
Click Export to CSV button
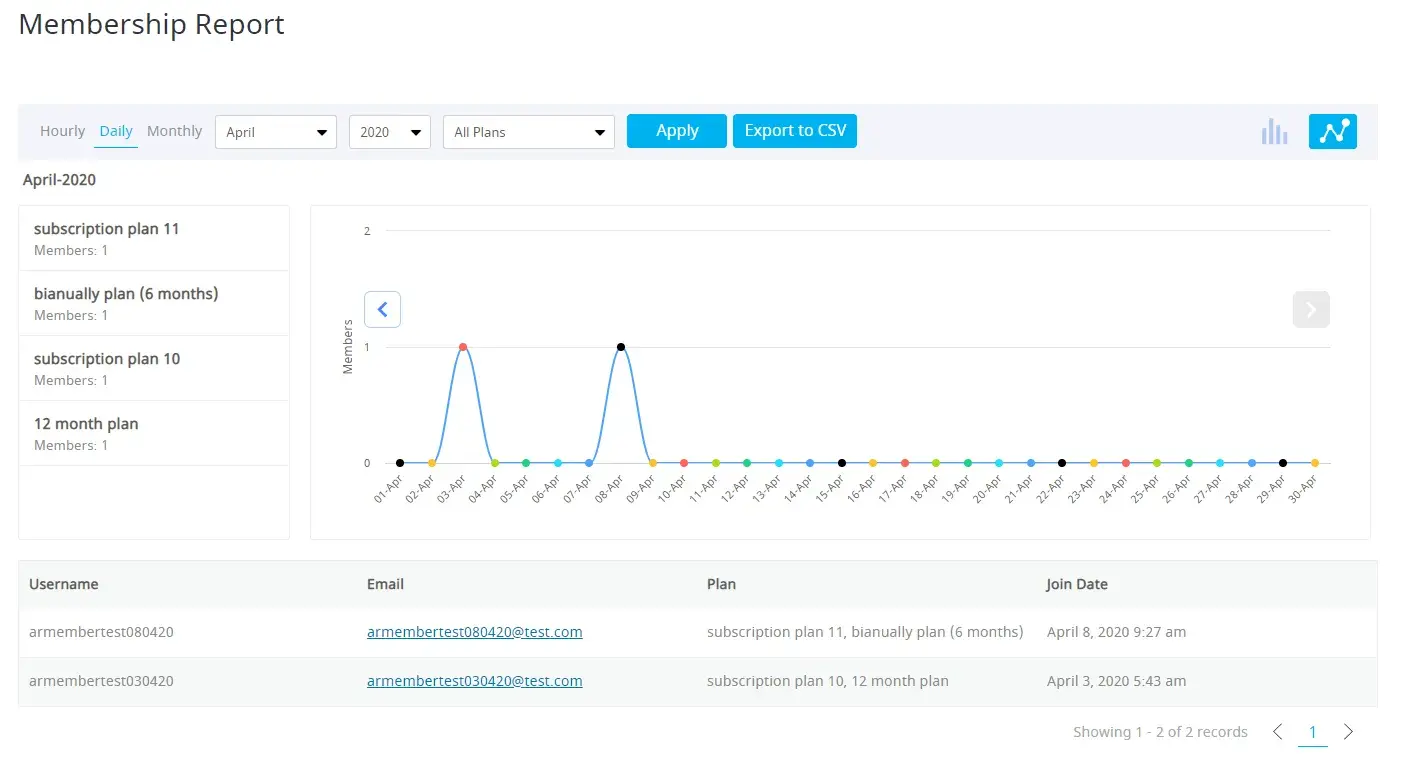[x=795, y=131]
